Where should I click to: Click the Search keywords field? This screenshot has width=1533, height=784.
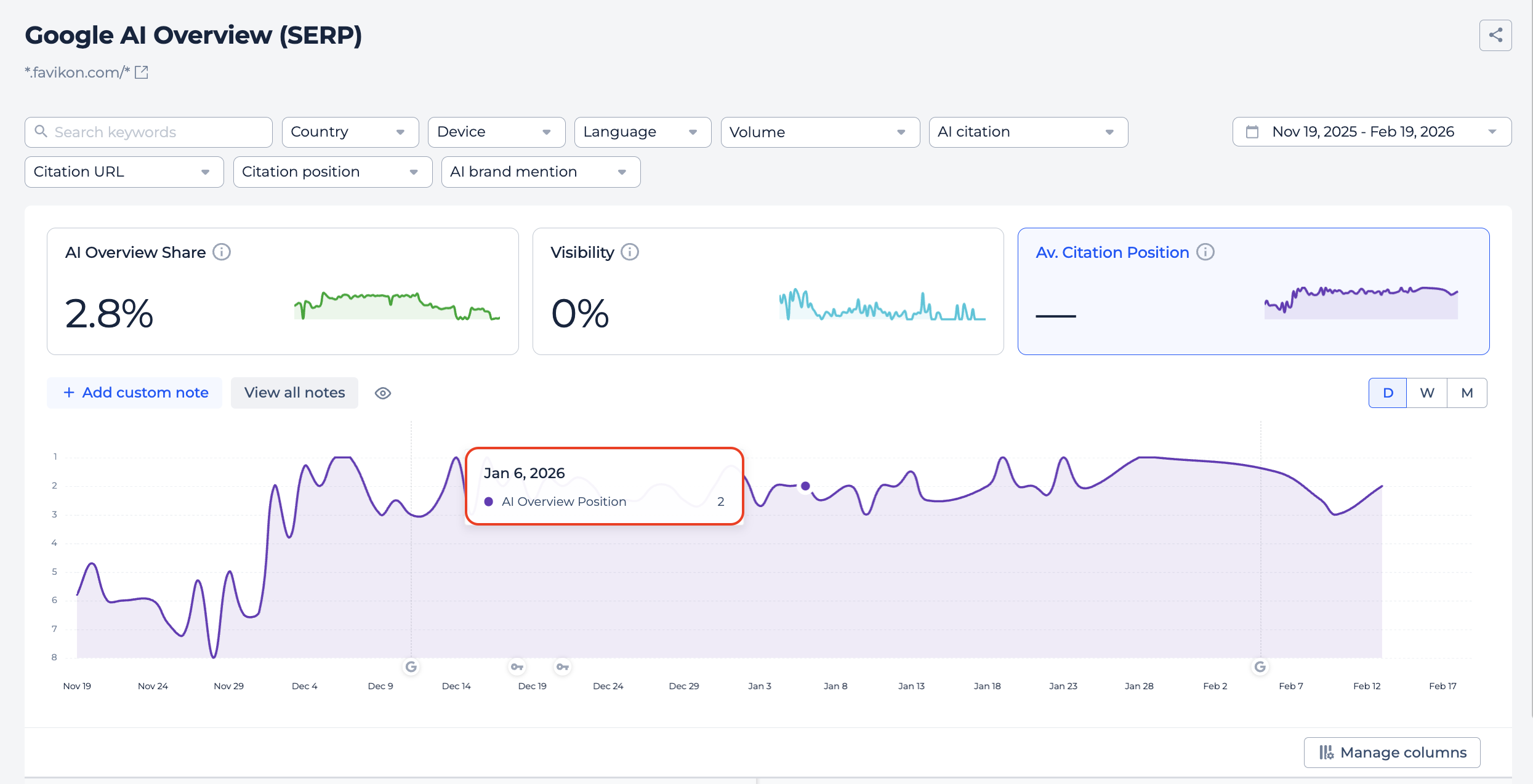[148, 132]
